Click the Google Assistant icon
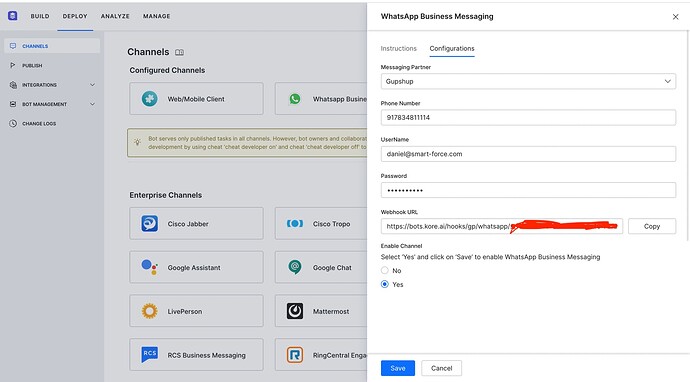Screen dimensions: 690x382 click(149, 267)
